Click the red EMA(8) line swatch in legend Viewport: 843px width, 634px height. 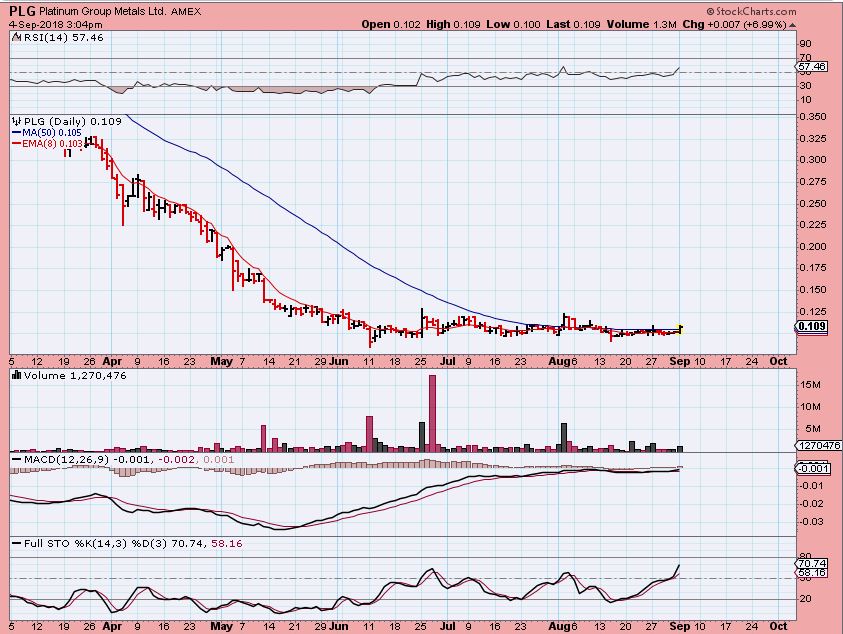tap(16, 144)
